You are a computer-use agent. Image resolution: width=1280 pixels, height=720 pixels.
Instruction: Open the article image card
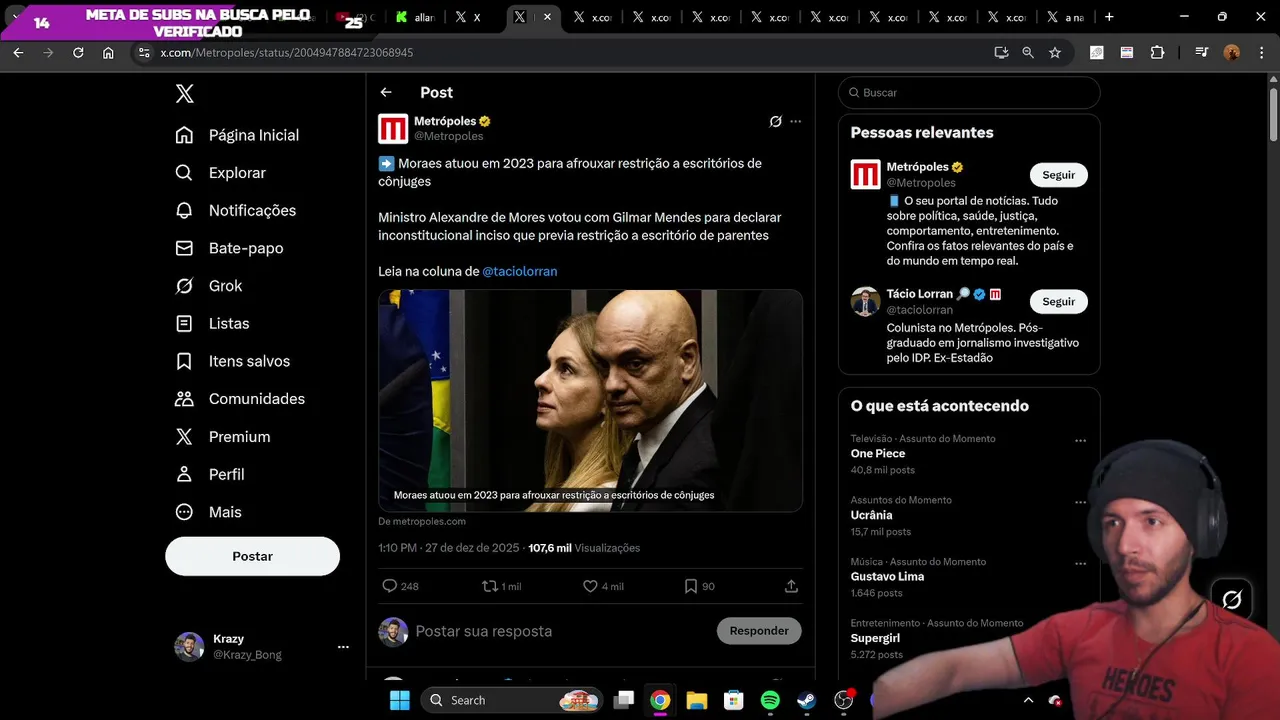[590, 400]
